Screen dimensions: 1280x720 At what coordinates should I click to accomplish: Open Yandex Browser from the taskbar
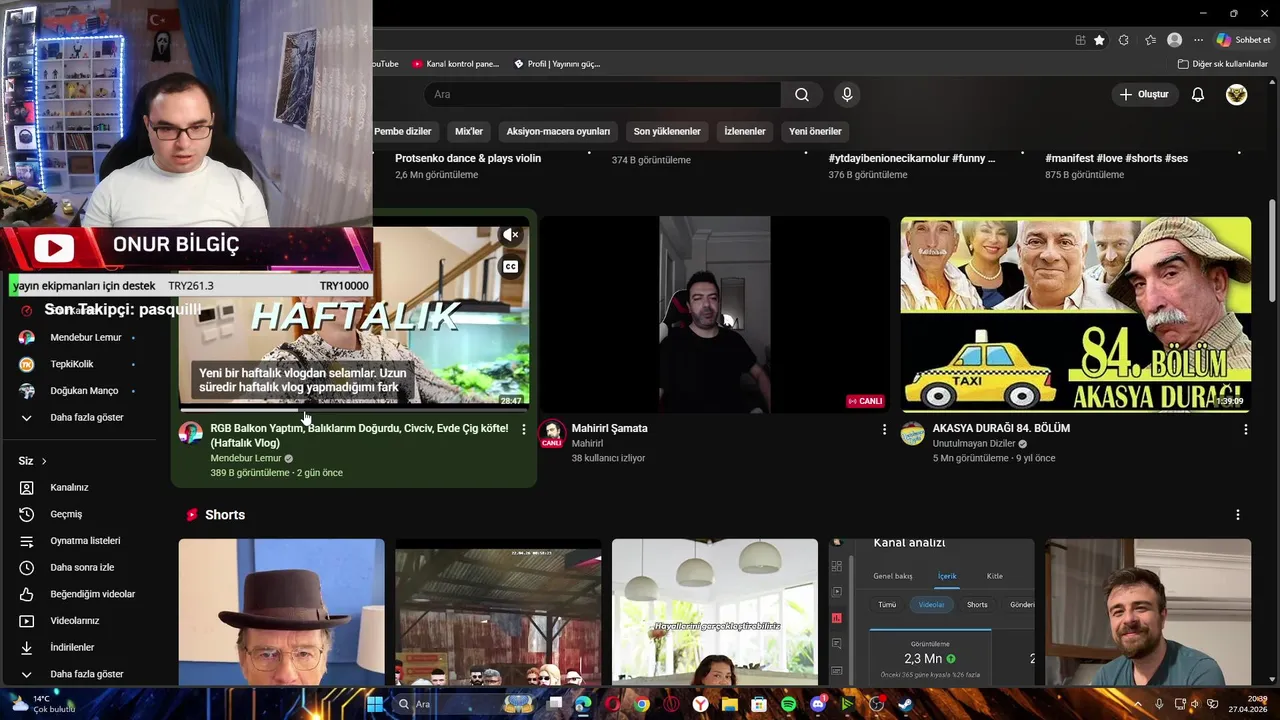pos(701,704)
